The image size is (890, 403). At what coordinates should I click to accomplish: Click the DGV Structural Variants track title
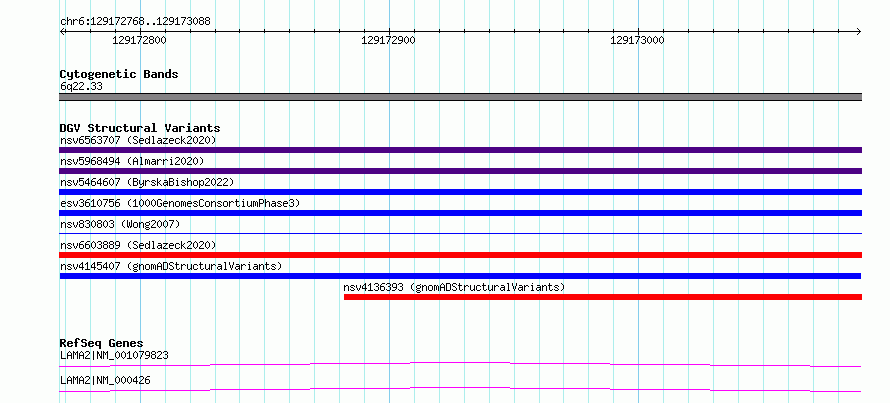coord(140,128)
